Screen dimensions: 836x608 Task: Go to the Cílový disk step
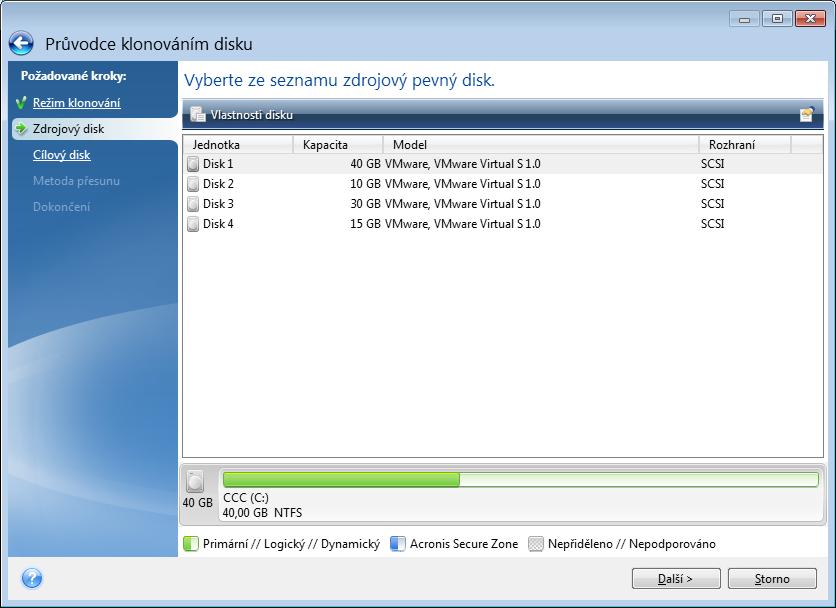click(x=61, y=155)
